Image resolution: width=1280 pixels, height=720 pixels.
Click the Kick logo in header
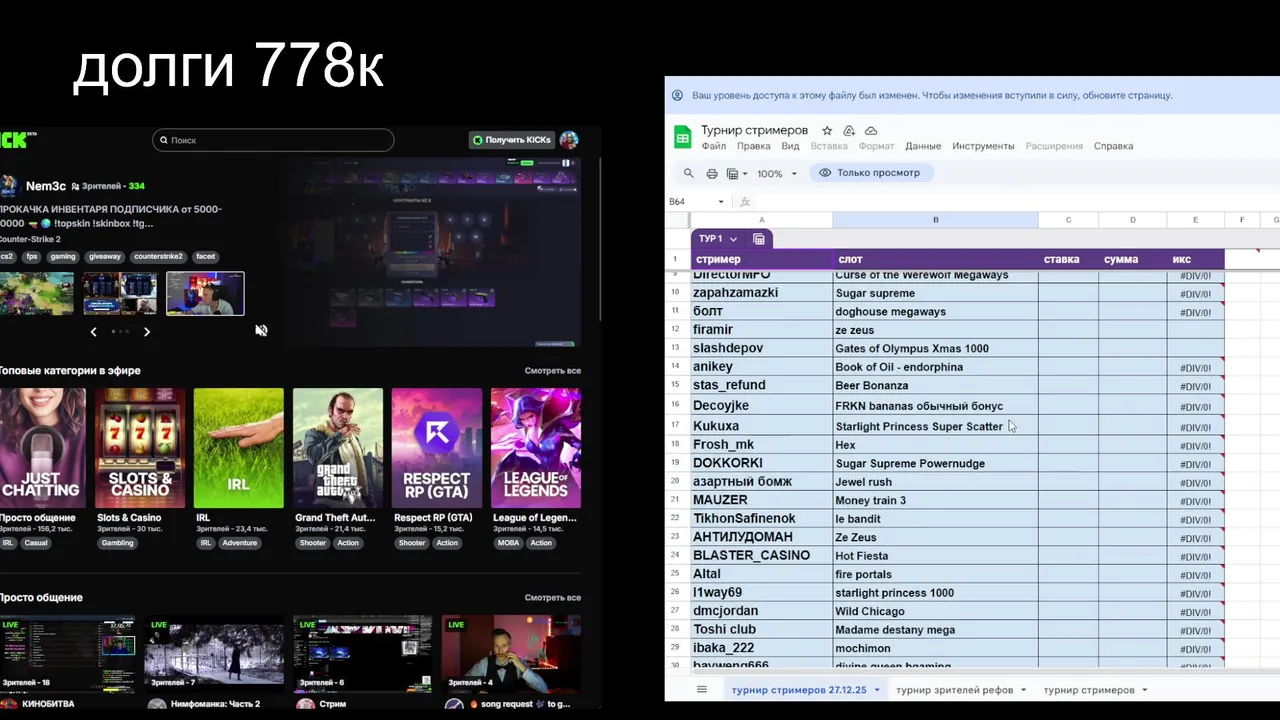[18, 140]
